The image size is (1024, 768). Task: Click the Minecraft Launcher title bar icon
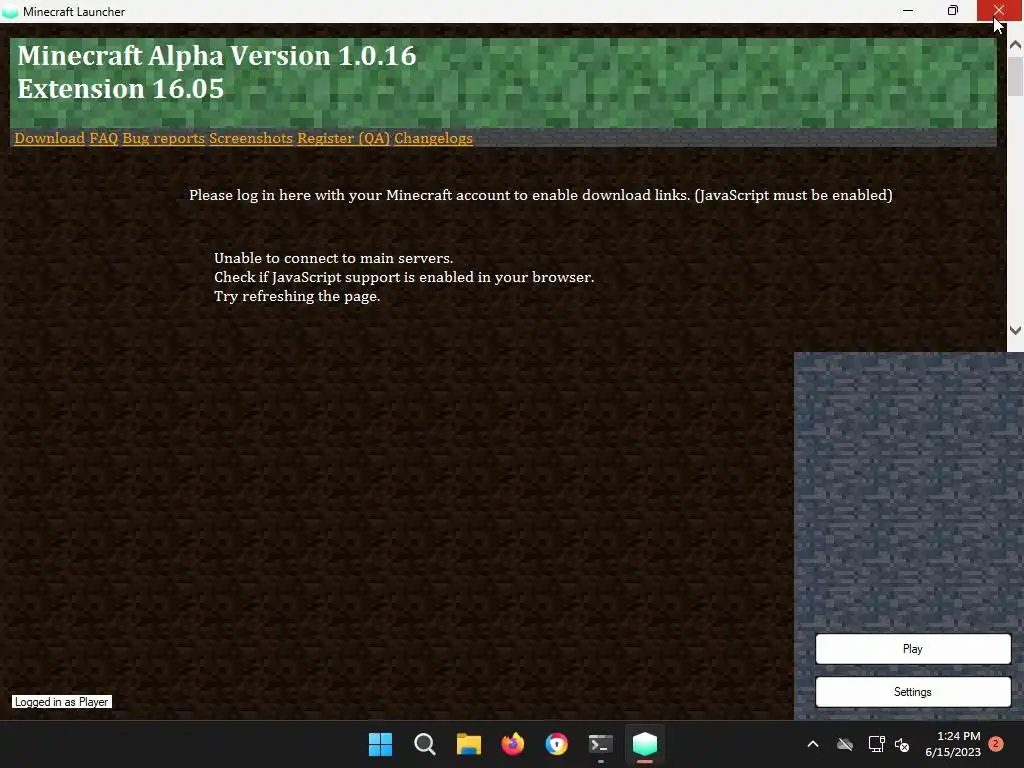point(10,12)
